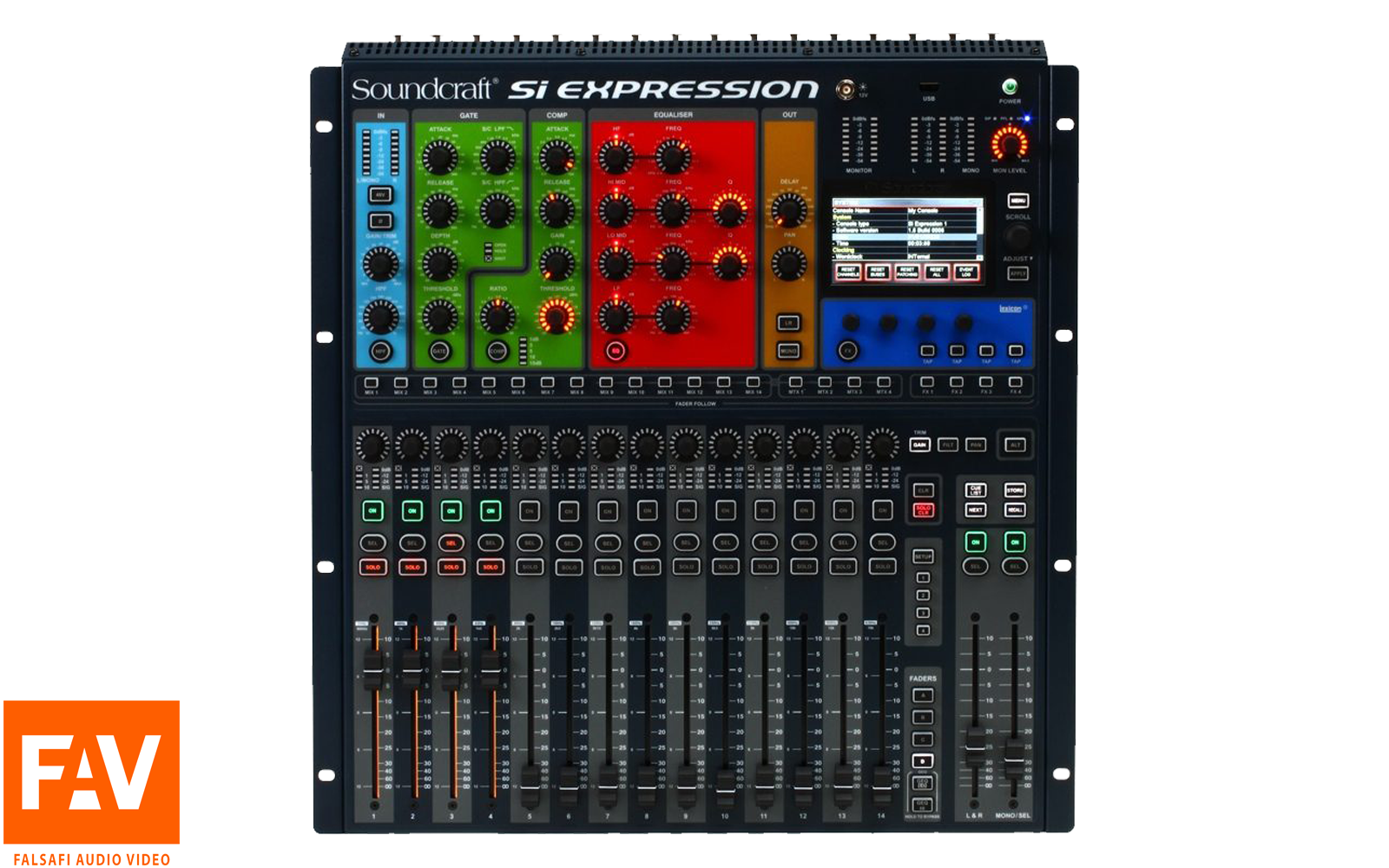Select PAN encoder mode button
The height and width of the screenshot is (868, 1389).
click(976, 444)
